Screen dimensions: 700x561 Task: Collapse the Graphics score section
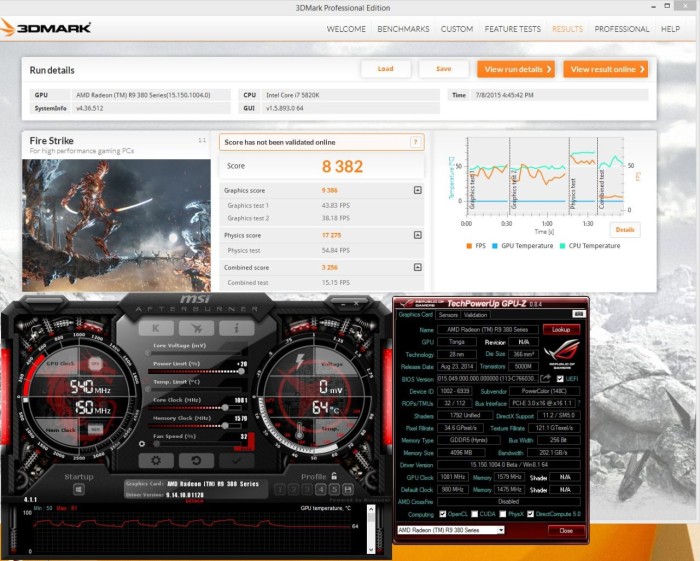(x=417, y=190)
